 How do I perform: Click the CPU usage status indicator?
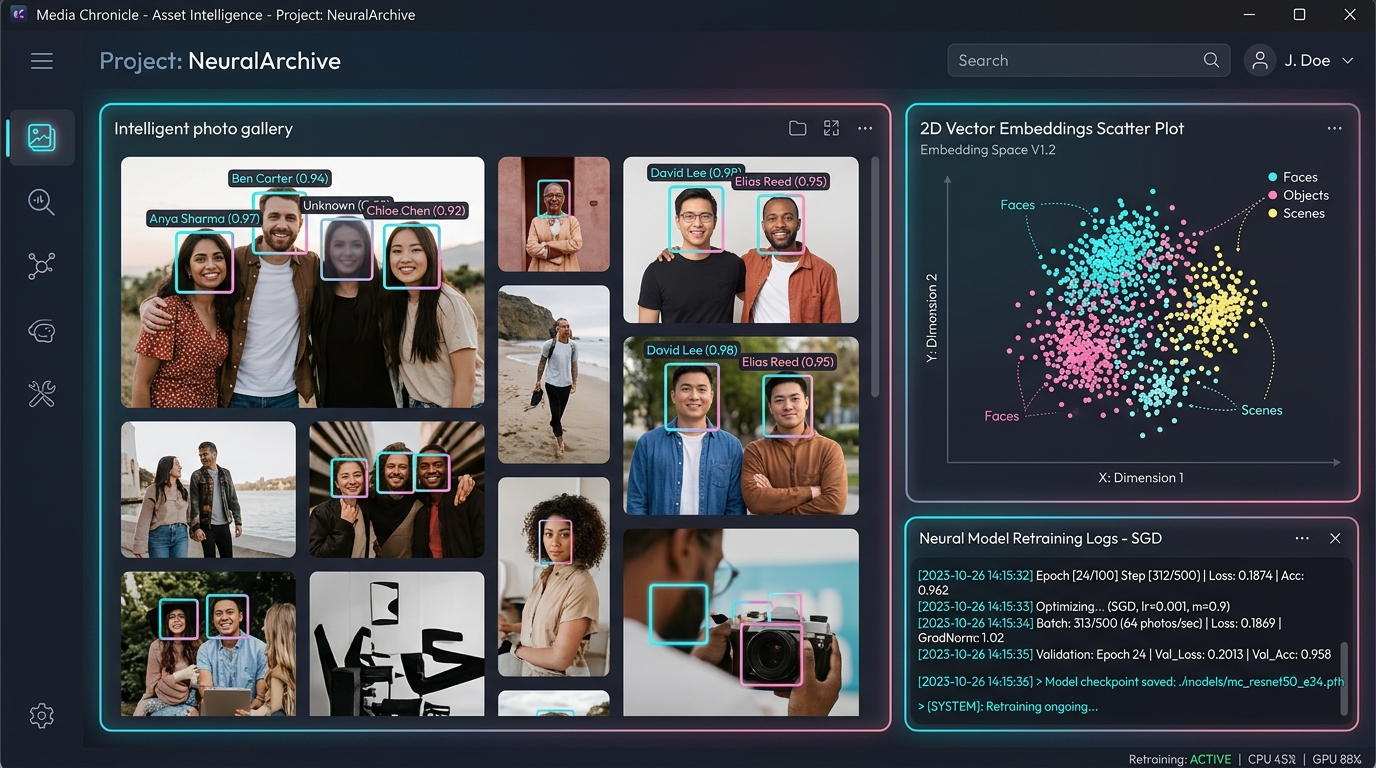click(x=1272, y=759)
